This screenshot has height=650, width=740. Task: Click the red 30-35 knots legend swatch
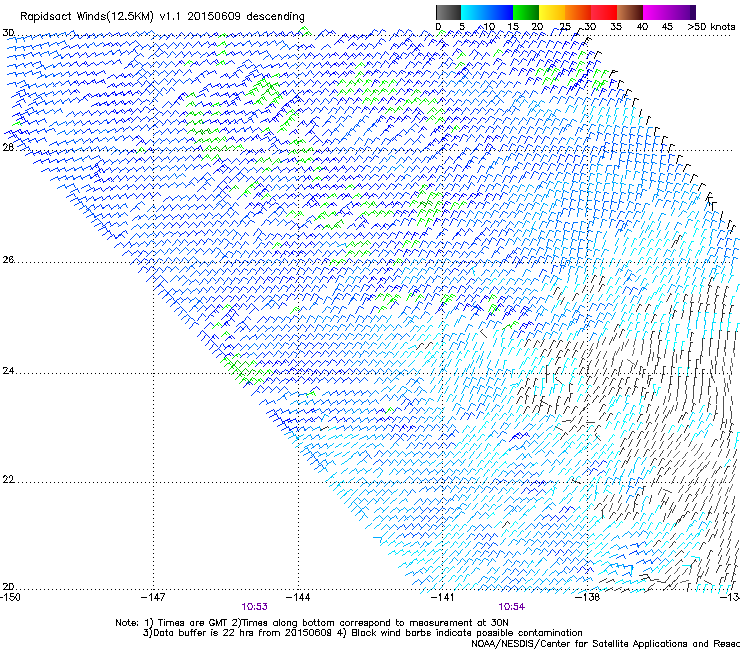(x=603, y=12)
